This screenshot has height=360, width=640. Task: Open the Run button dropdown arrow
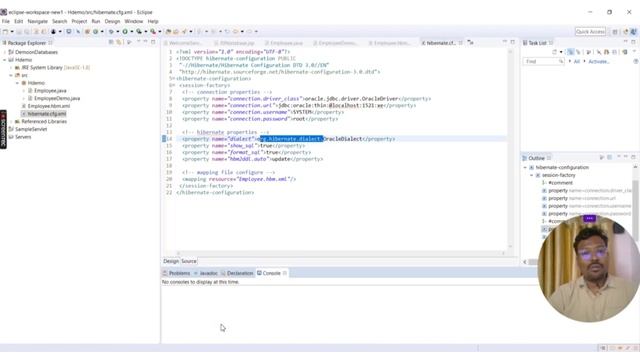point(131,31)
